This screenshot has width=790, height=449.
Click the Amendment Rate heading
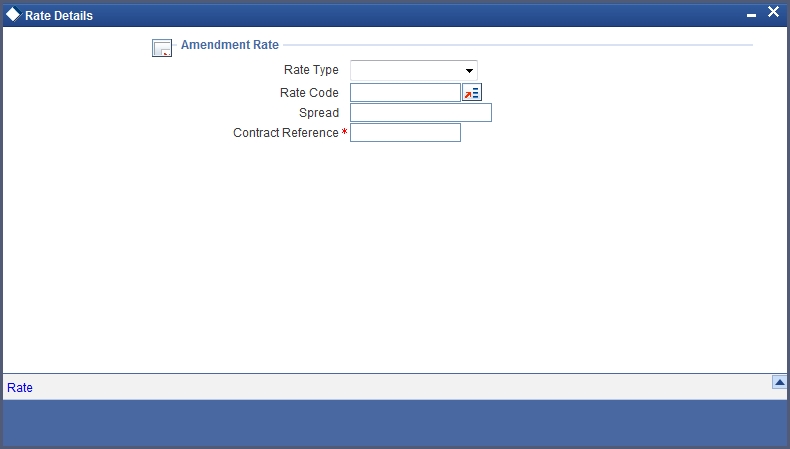[x=230, y=45]
